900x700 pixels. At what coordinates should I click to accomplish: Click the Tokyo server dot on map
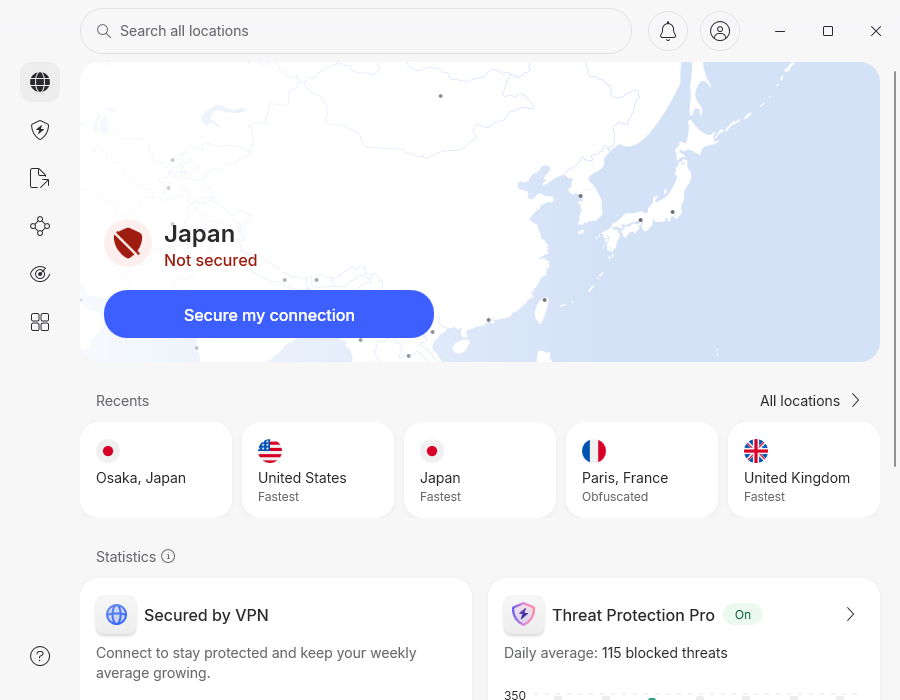coord(672,212)
